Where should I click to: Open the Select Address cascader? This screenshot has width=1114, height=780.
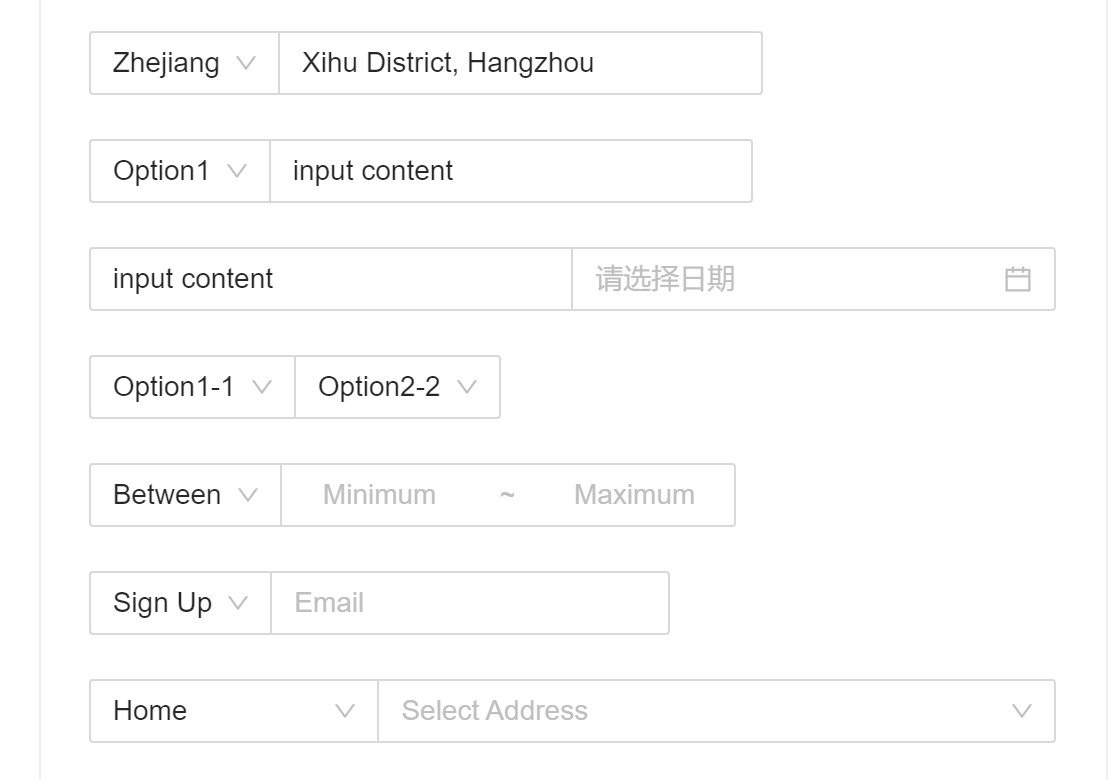(x=700, y=711)
